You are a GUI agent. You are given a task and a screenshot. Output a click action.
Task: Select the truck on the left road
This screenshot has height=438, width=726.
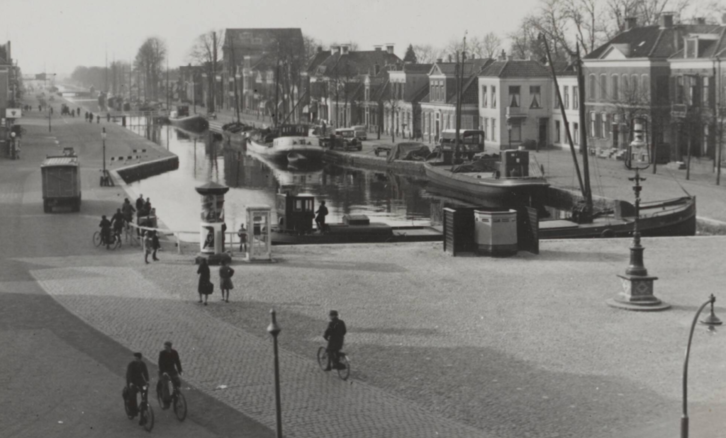(61, 182)
